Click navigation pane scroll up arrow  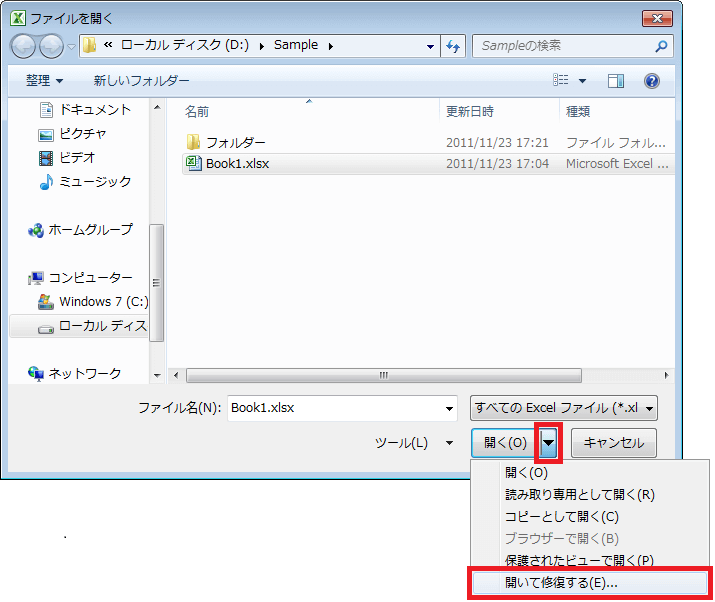coord(157,108)
